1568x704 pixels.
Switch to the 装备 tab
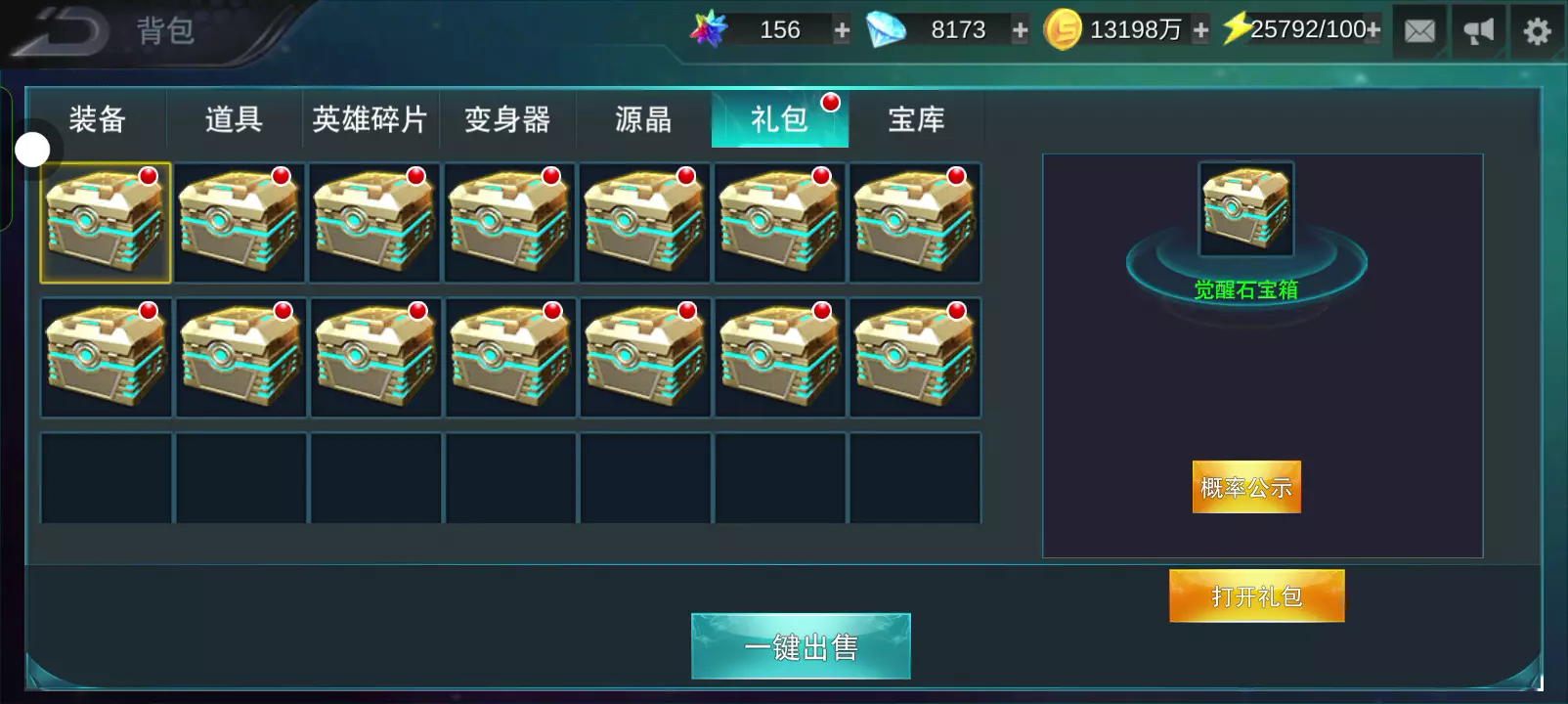97,119
